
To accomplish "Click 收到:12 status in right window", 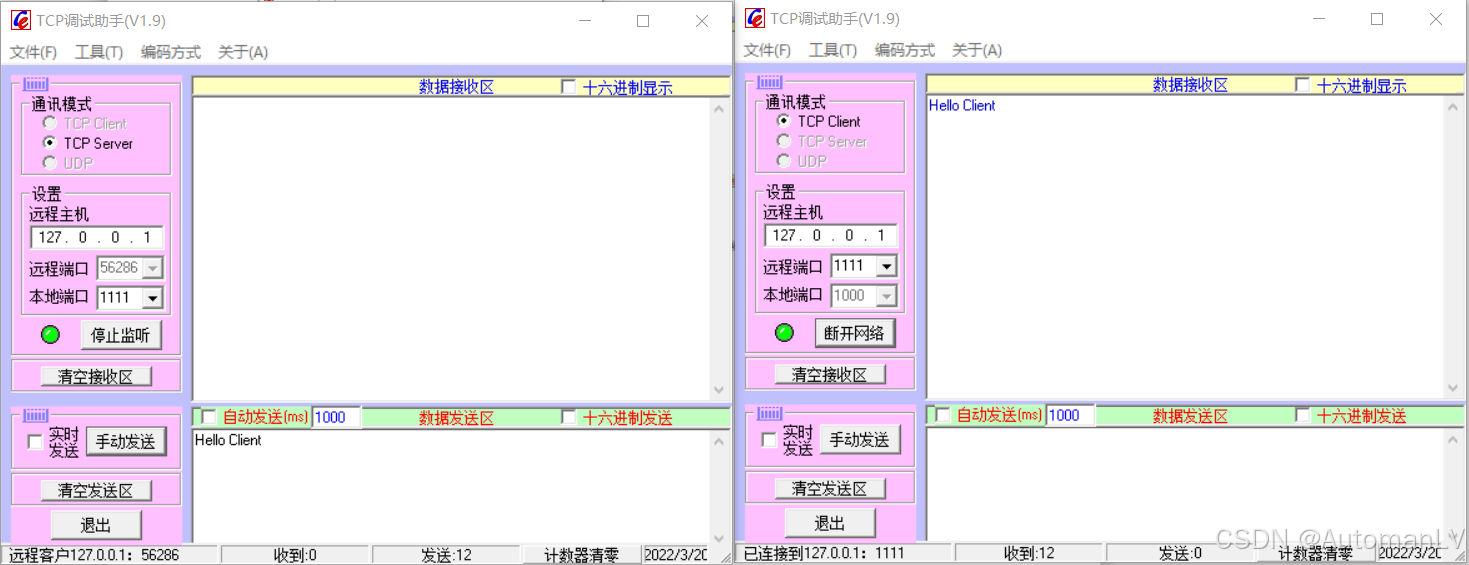I will [1029, 553].
